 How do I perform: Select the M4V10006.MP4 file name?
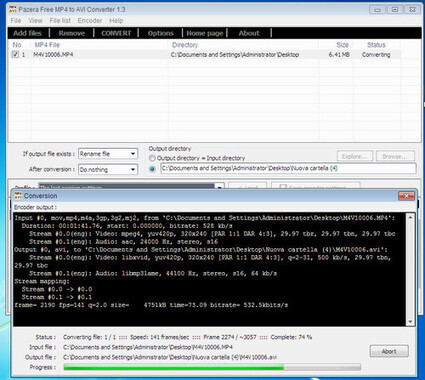pos(53,55)
